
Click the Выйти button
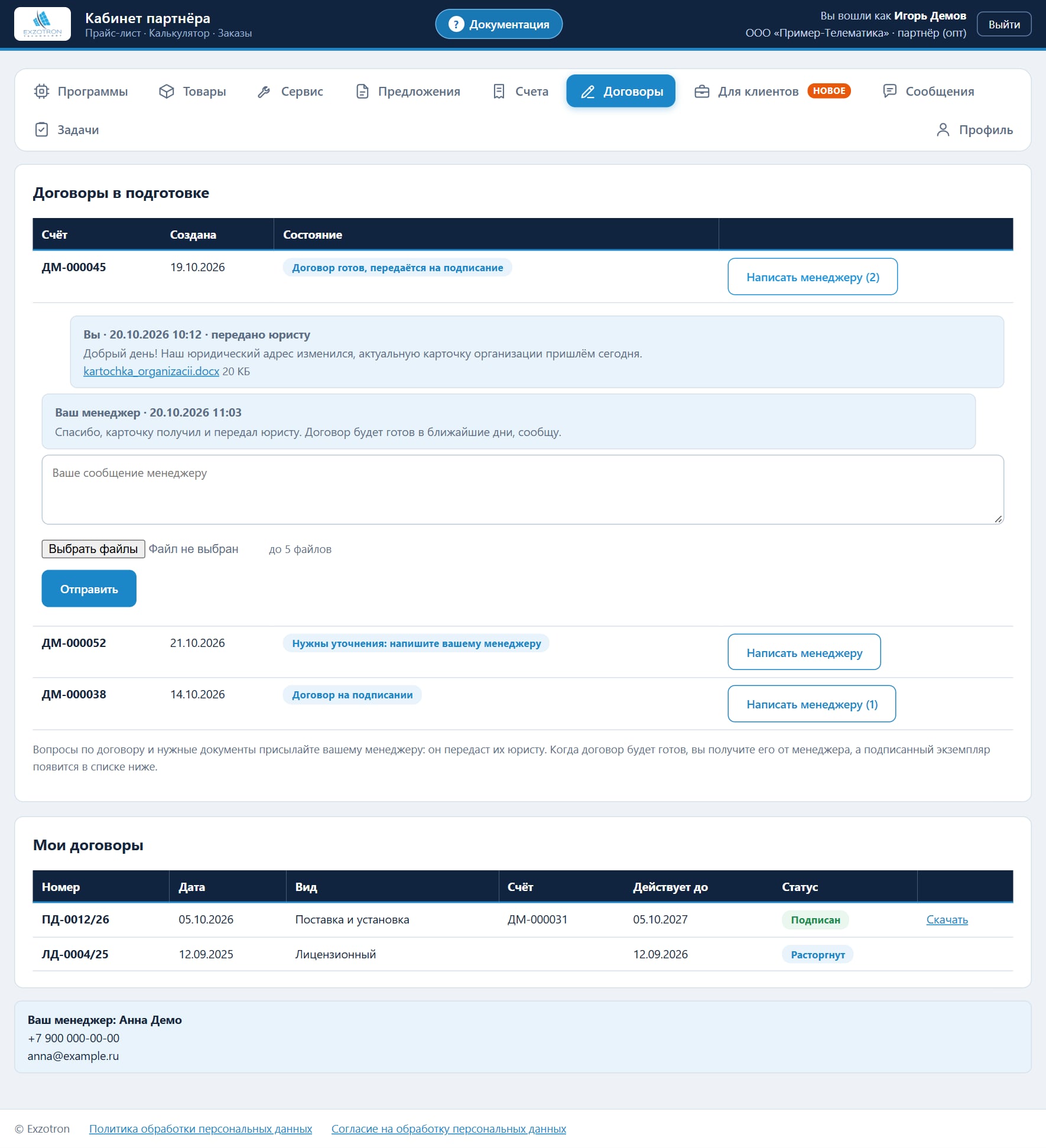coord(1004,24)
